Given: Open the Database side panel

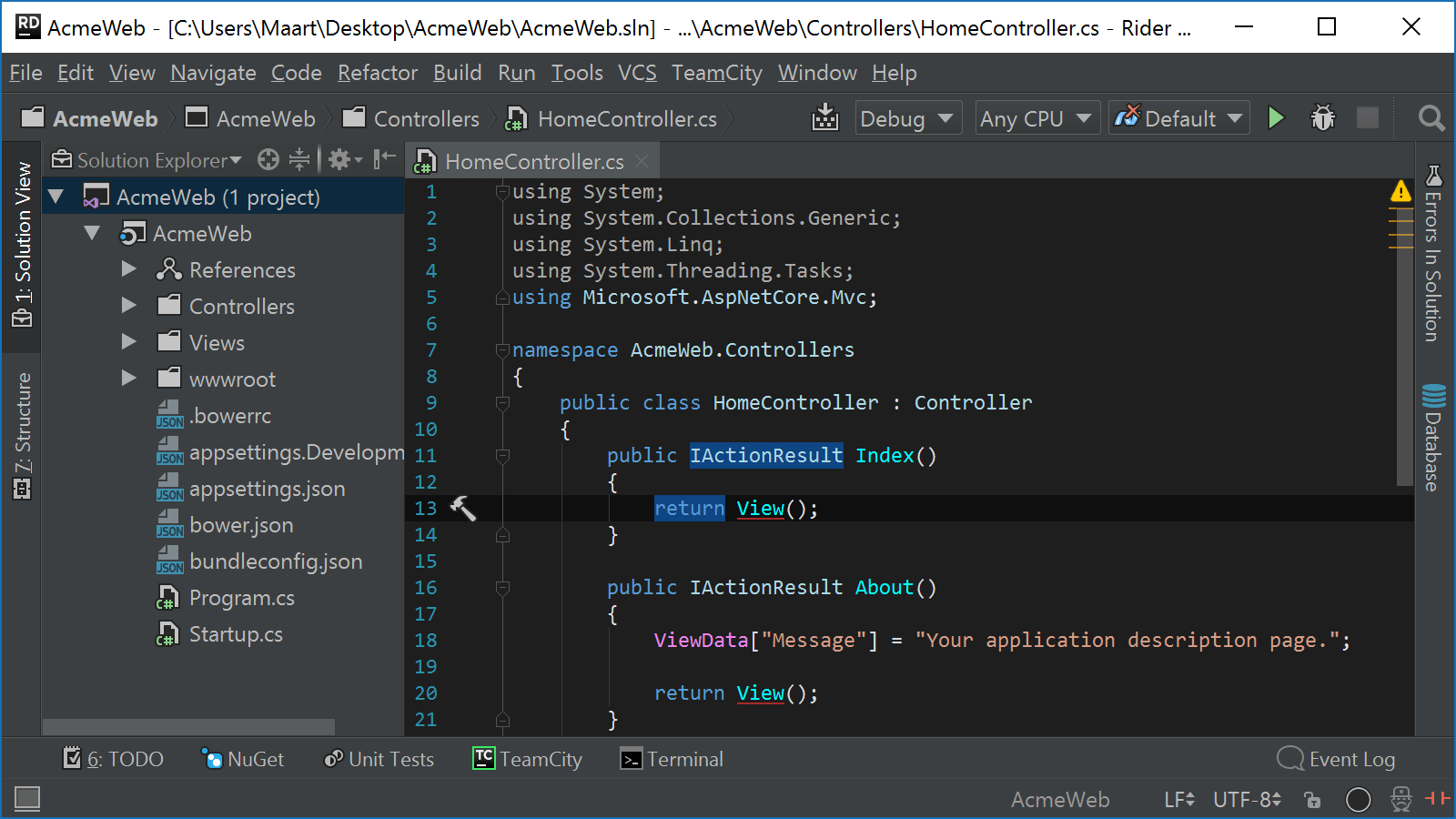Looking at the screenshot, I should (x=1433, y=438).
